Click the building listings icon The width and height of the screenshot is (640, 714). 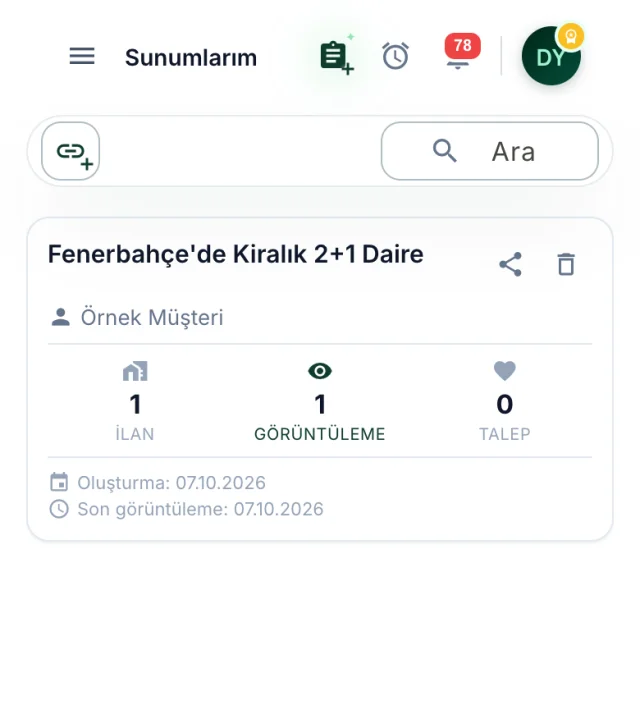click(135, 371)
